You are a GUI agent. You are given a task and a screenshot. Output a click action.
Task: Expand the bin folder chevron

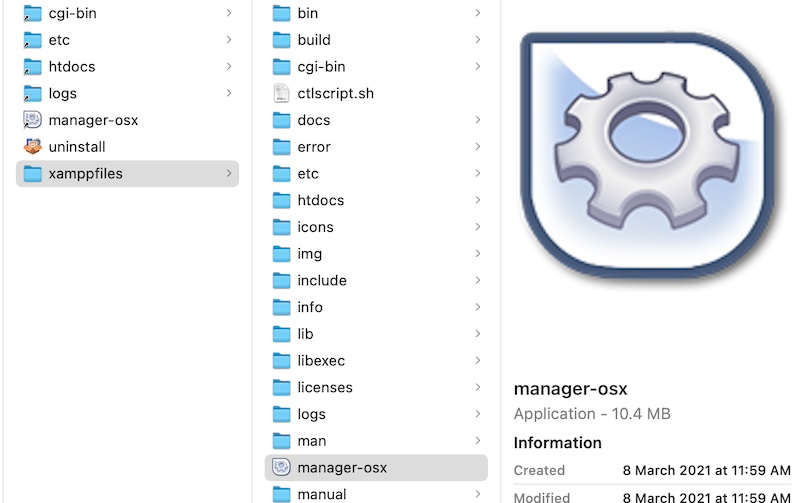tap(478, 13)
